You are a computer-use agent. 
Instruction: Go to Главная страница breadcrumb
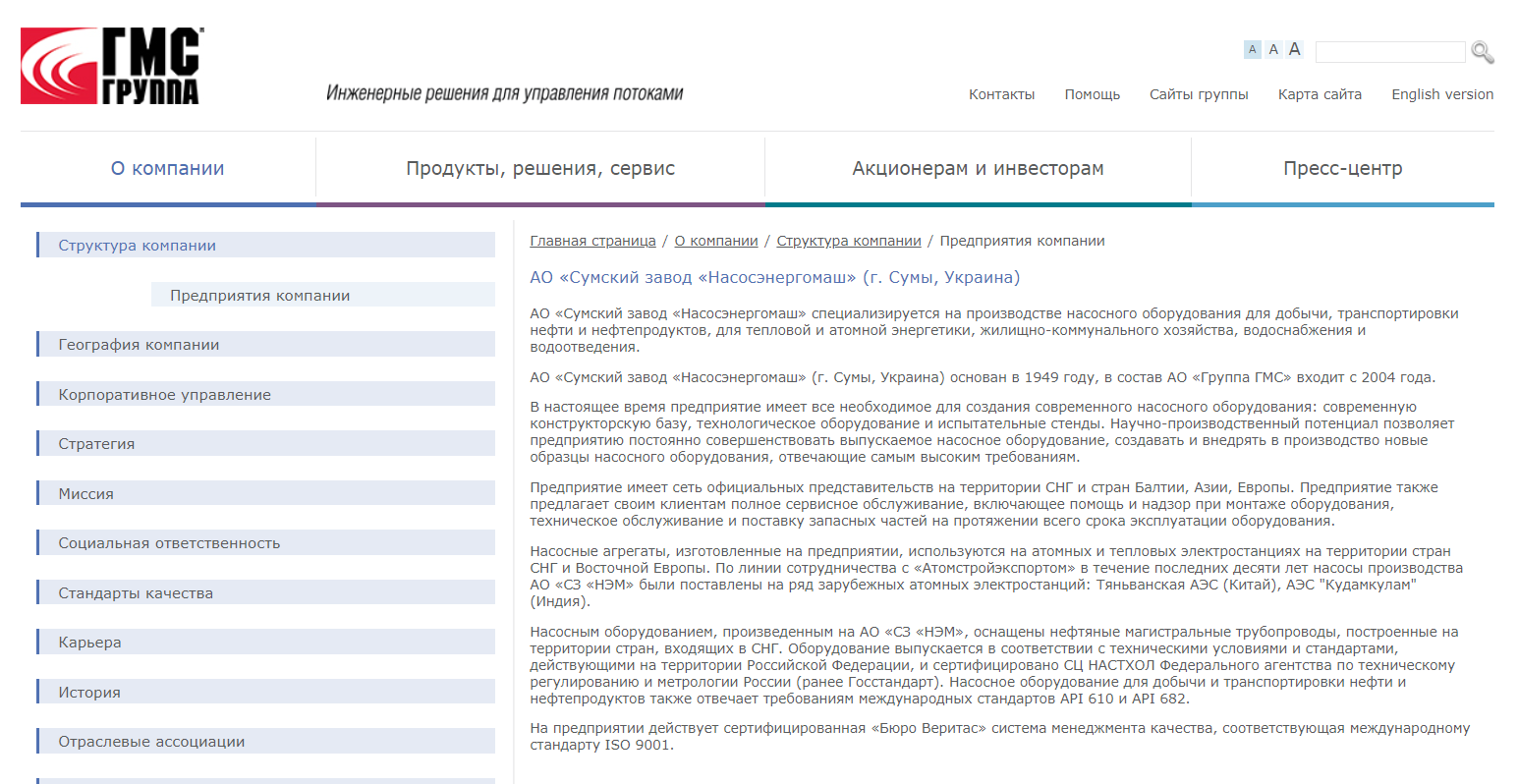(x=592, y=241)
